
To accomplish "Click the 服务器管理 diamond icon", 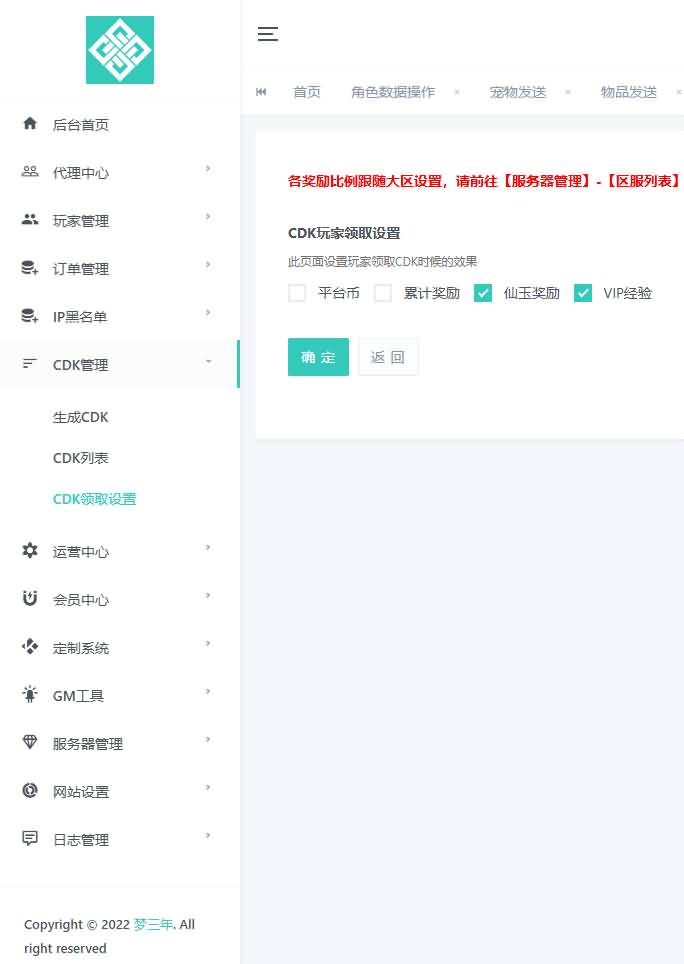I will tap(29, 742).
